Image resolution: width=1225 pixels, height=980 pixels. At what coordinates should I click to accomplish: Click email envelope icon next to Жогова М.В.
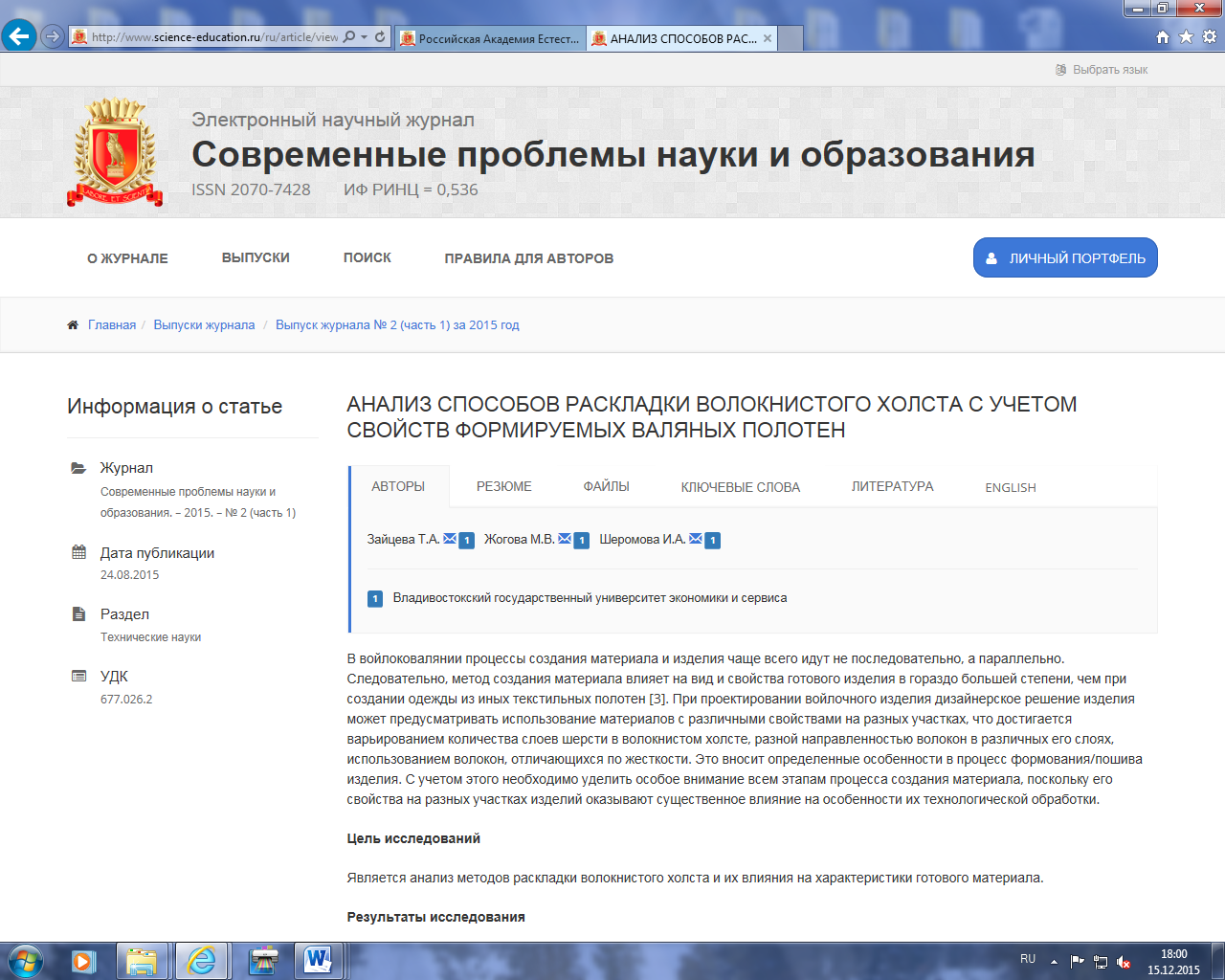pos(565,539)
